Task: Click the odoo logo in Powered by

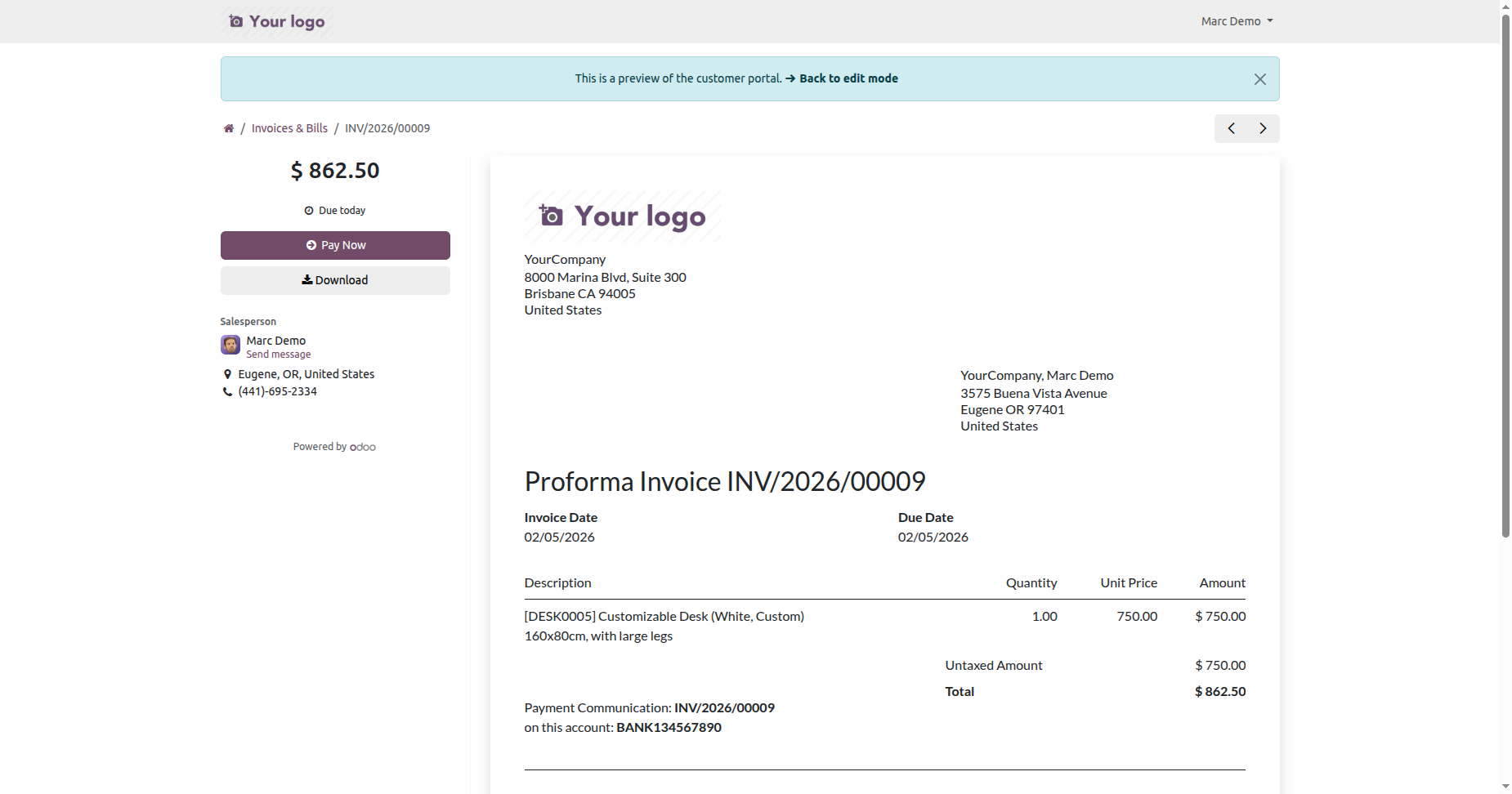Action: (x=363, y=447)
